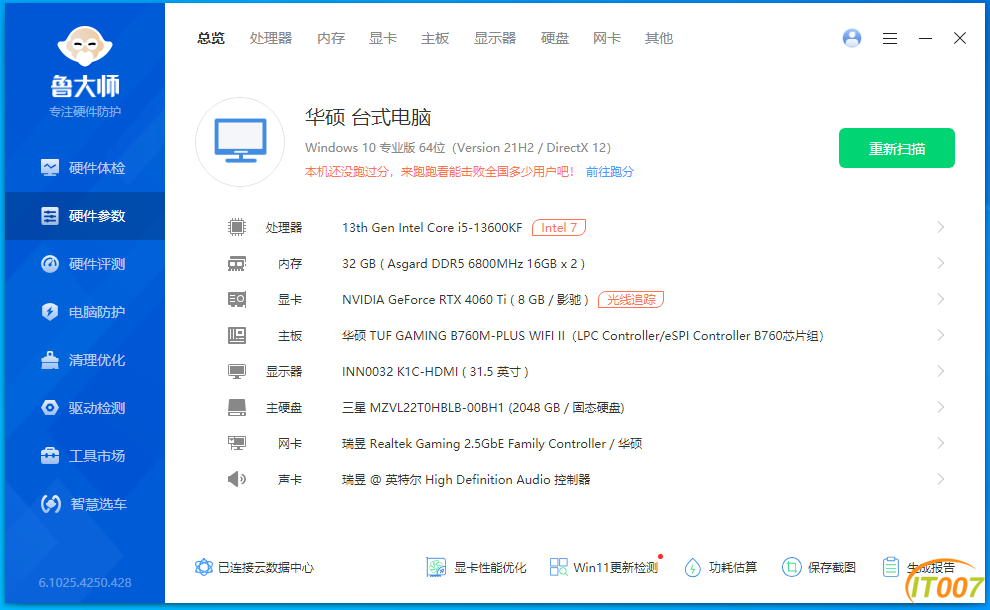Click the main hard drive icon
Image resolution: width=990 pixels, height=610 pixels.
pos(237,407)
